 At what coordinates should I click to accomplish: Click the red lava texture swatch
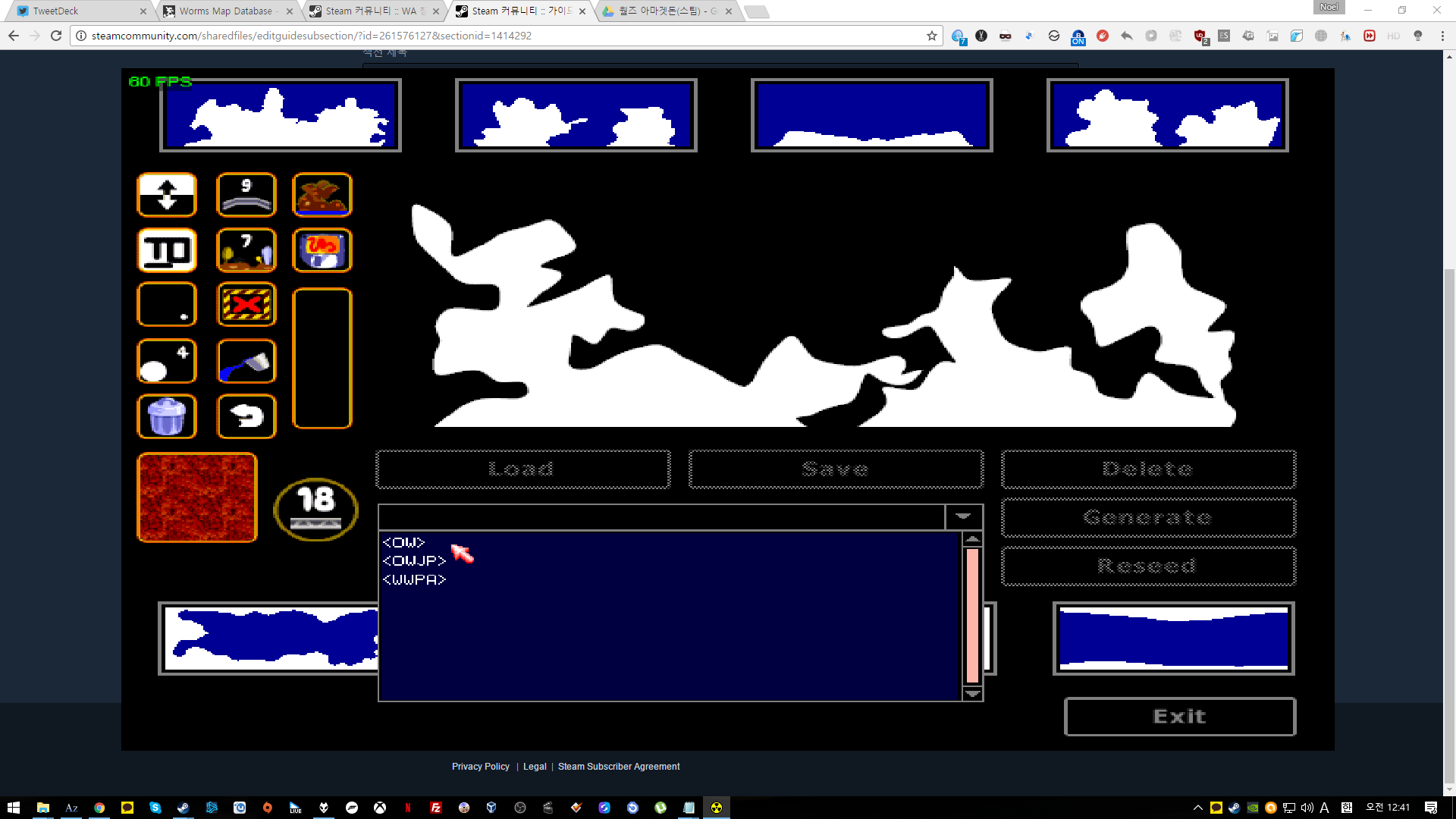[x=197, y=497]
